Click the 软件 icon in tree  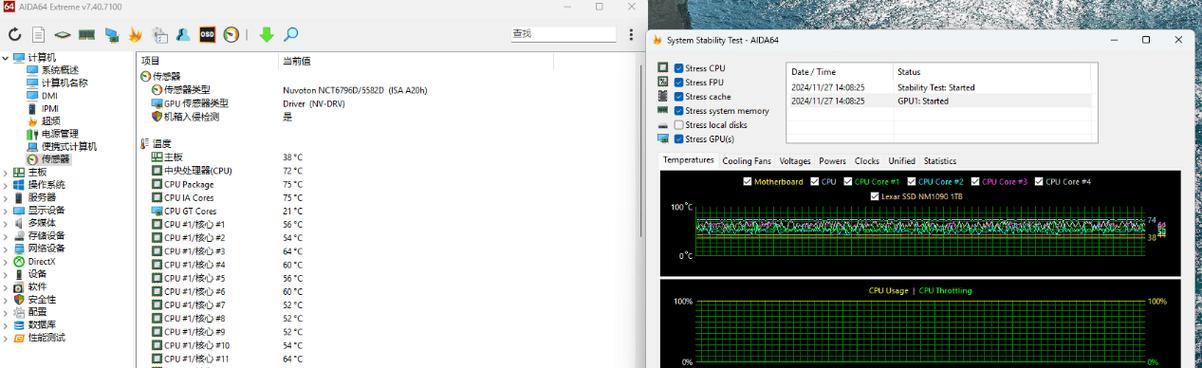(19, 287)
